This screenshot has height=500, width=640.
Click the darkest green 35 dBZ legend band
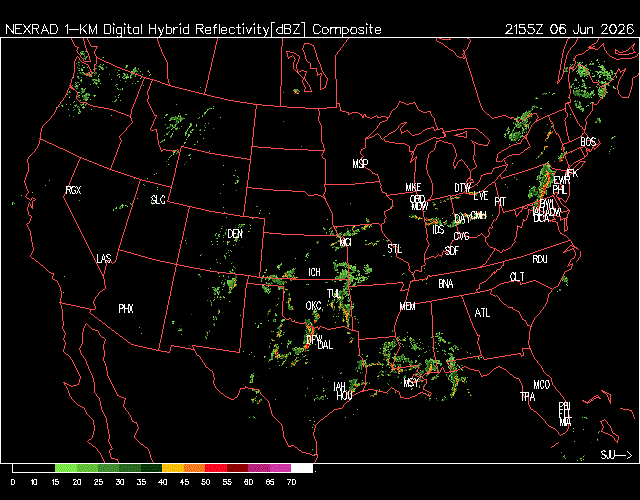tap(151, 468)
